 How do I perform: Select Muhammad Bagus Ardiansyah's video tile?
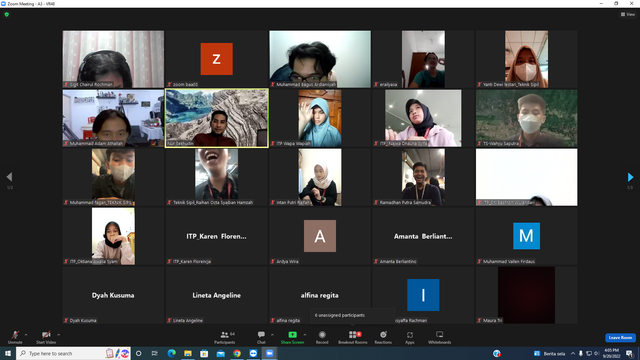coord(320,59)
